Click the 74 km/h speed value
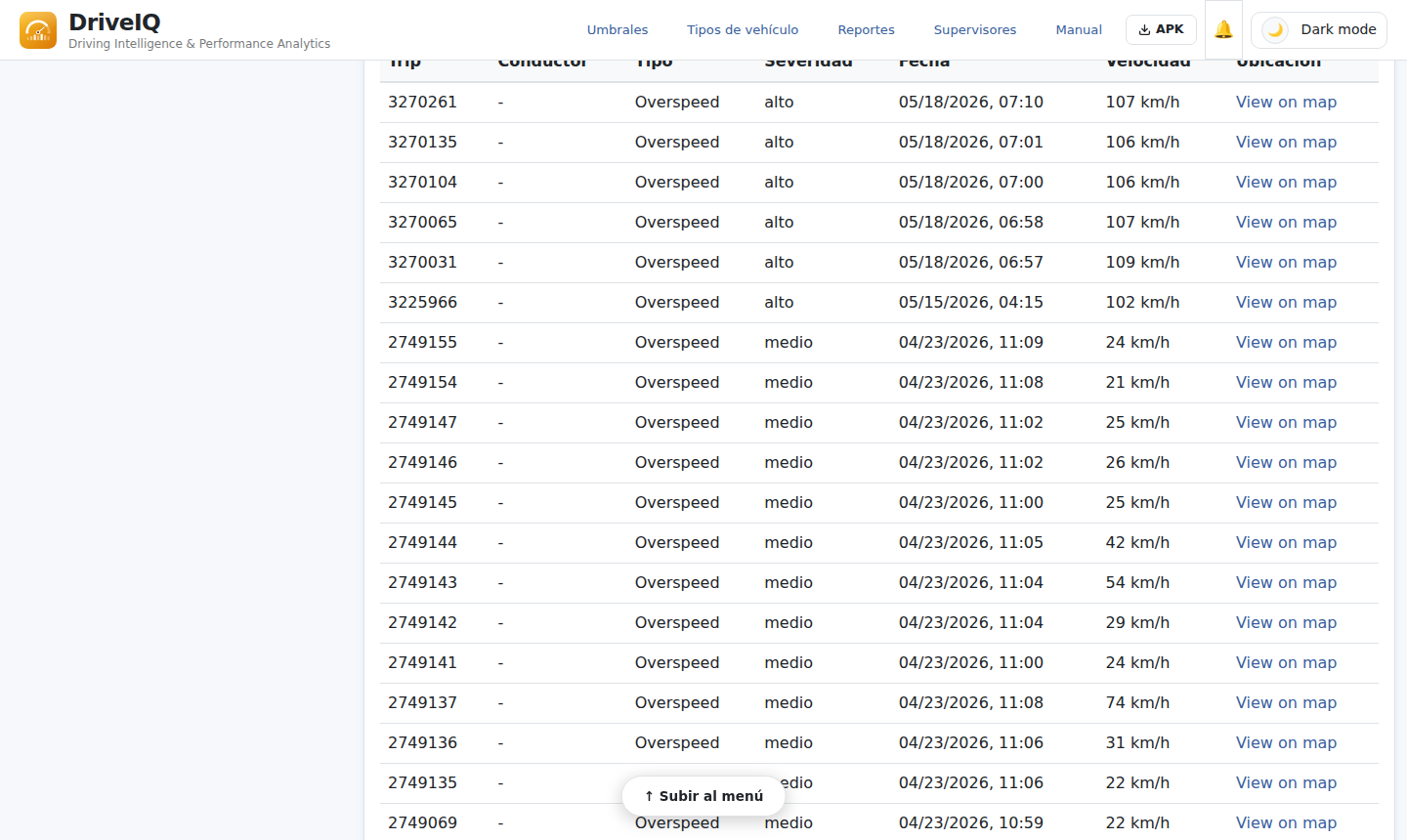 pyautogui.click(x=1137, y=703)
